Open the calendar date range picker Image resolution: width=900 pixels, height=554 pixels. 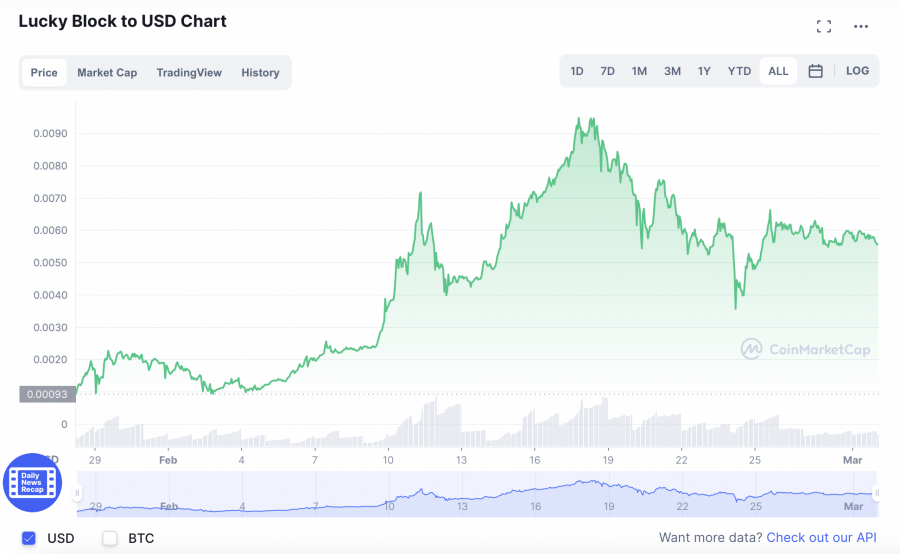pyautogui.click(x=815, y=71)
